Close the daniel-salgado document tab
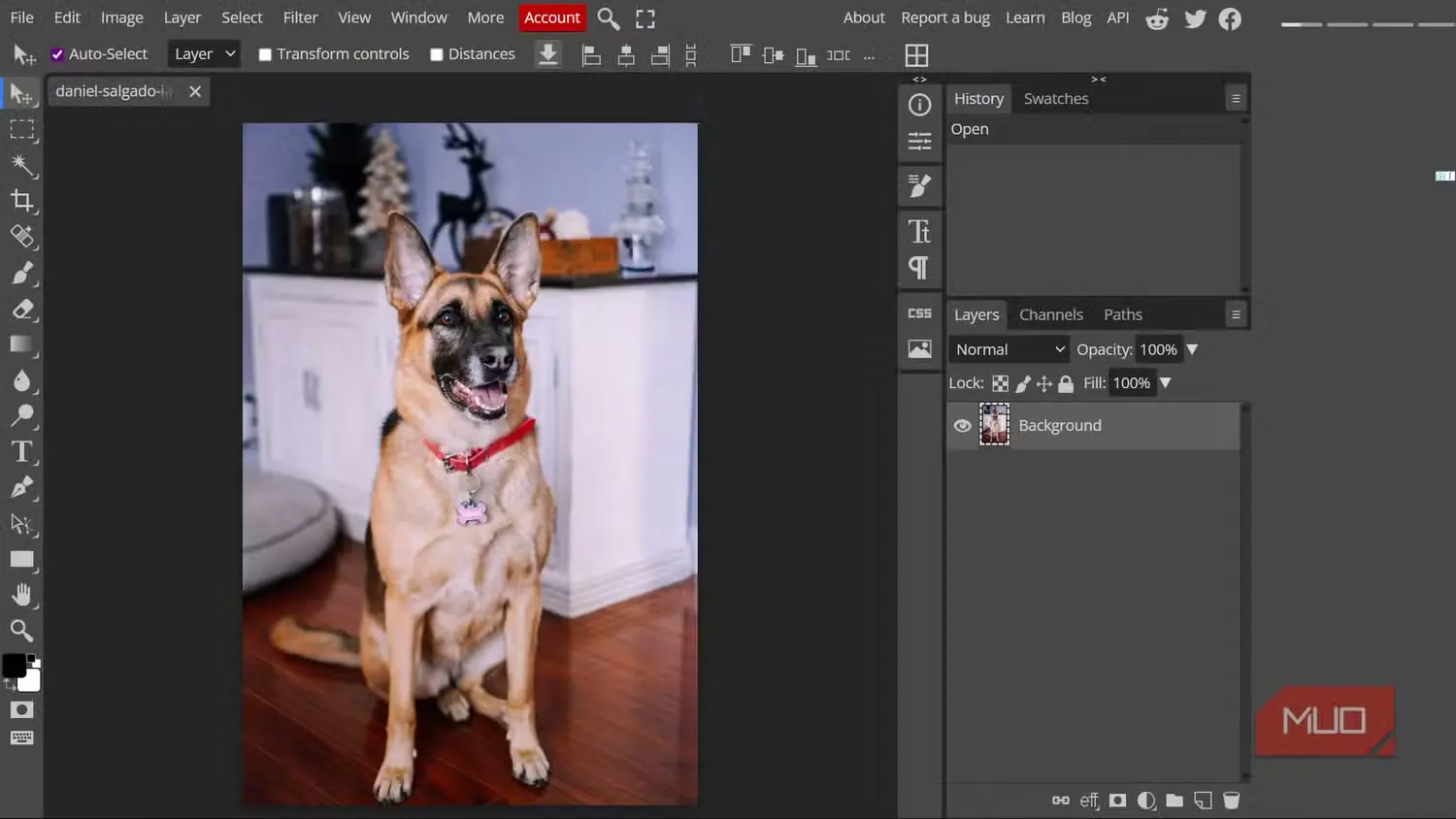 click(x=195, y=91)
